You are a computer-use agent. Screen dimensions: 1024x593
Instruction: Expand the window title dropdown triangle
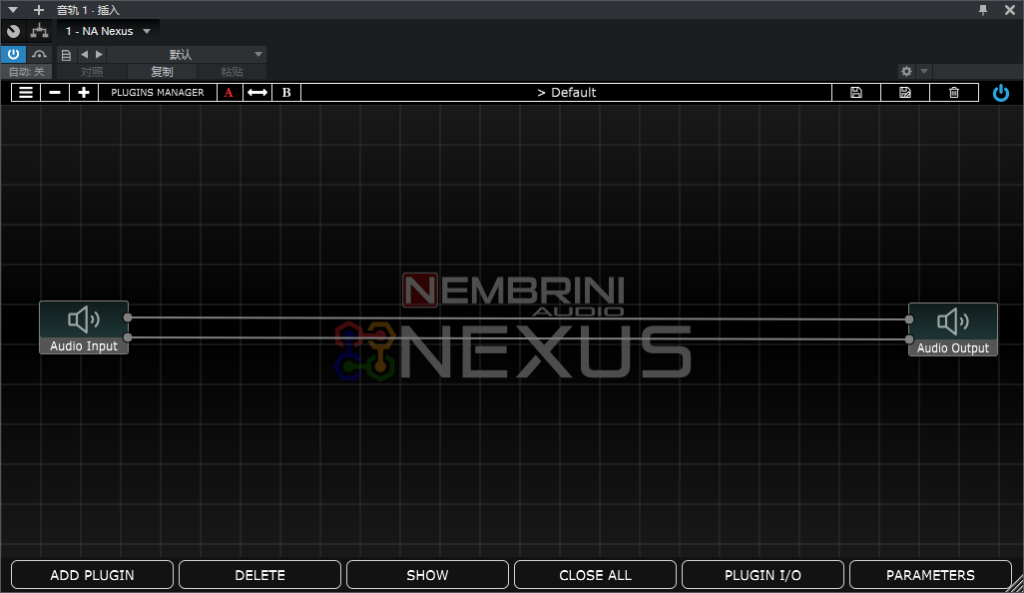(12, 10)
